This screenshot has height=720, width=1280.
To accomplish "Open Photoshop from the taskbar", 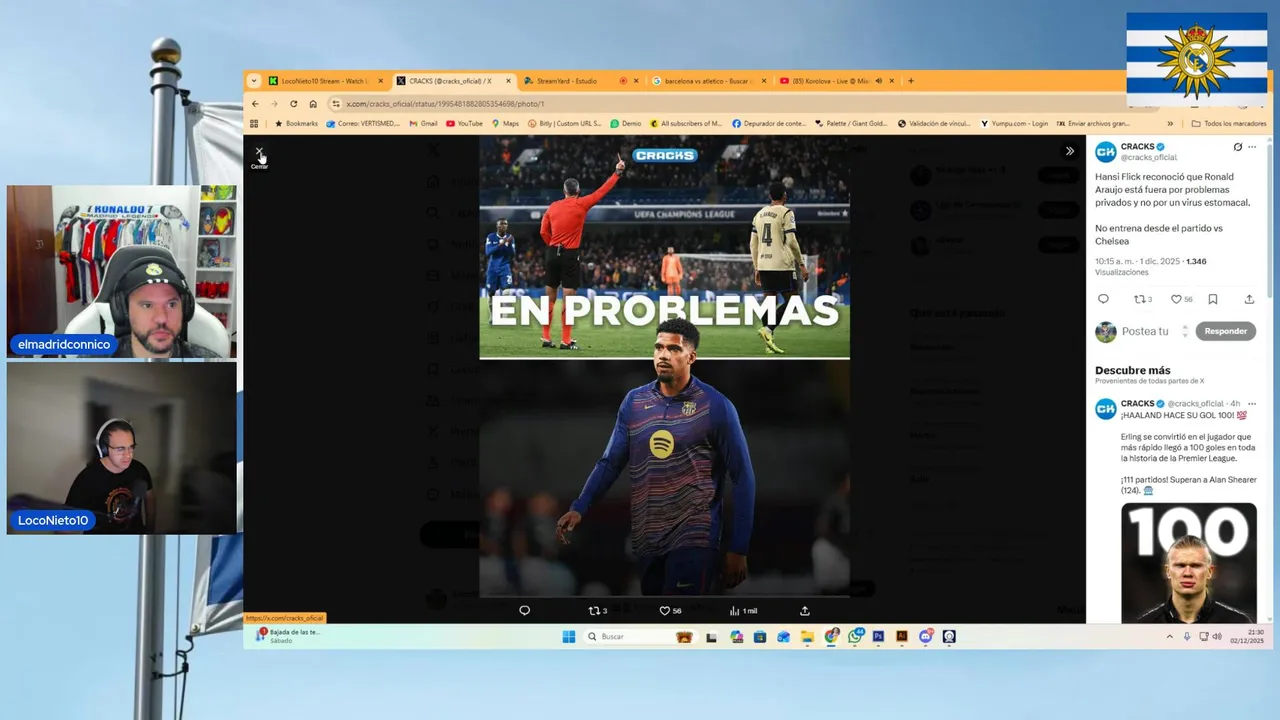I will (x=879, y=637).
